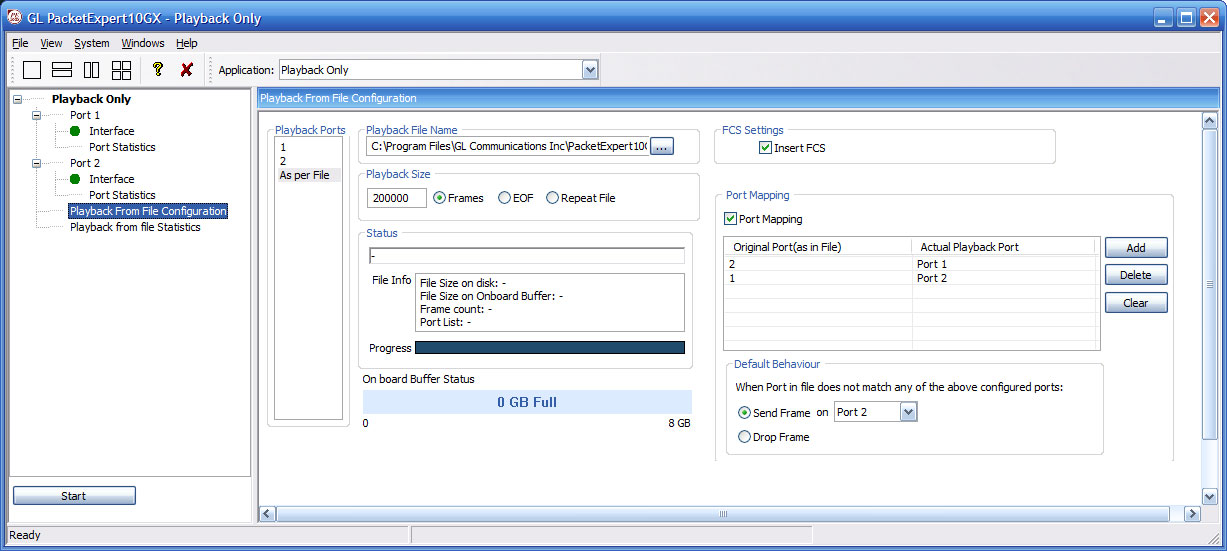Screen dimensions: 1227x551
Task: Collapse the Port 1 tree node
Action: pyautogui.click(x=37, y=115)
